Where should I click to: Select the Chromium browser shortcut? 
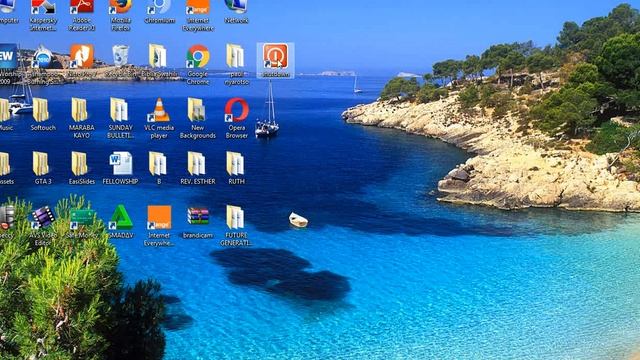[159, 12]
